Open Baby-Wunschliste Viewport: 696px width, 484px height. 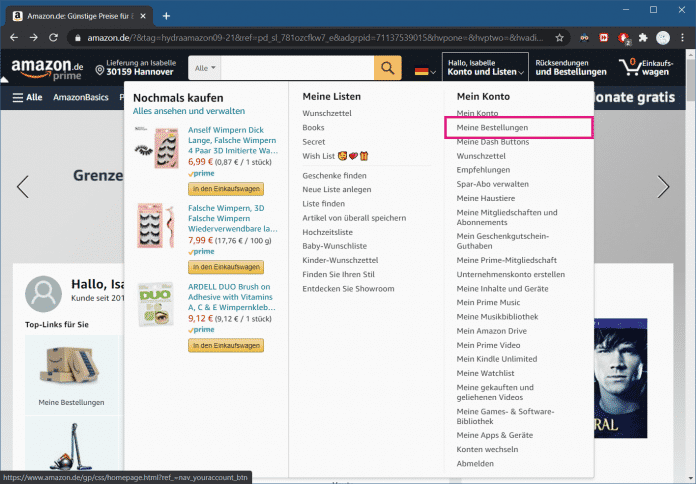click(334, 246)
